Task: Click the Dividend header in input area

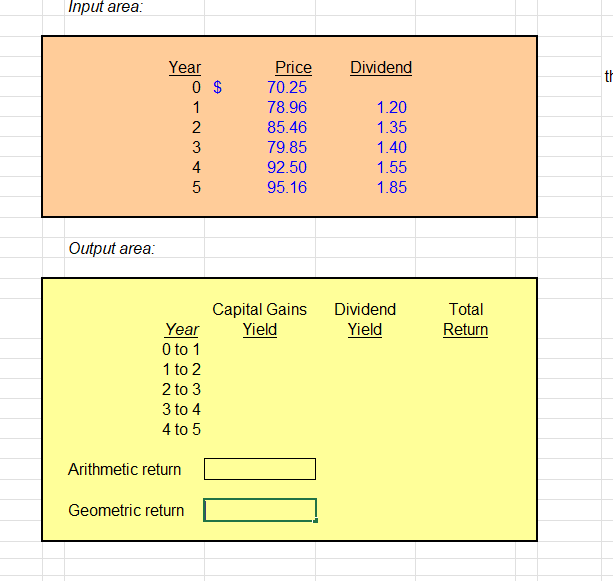Action: pyautogui.click(x=381, y=67)
